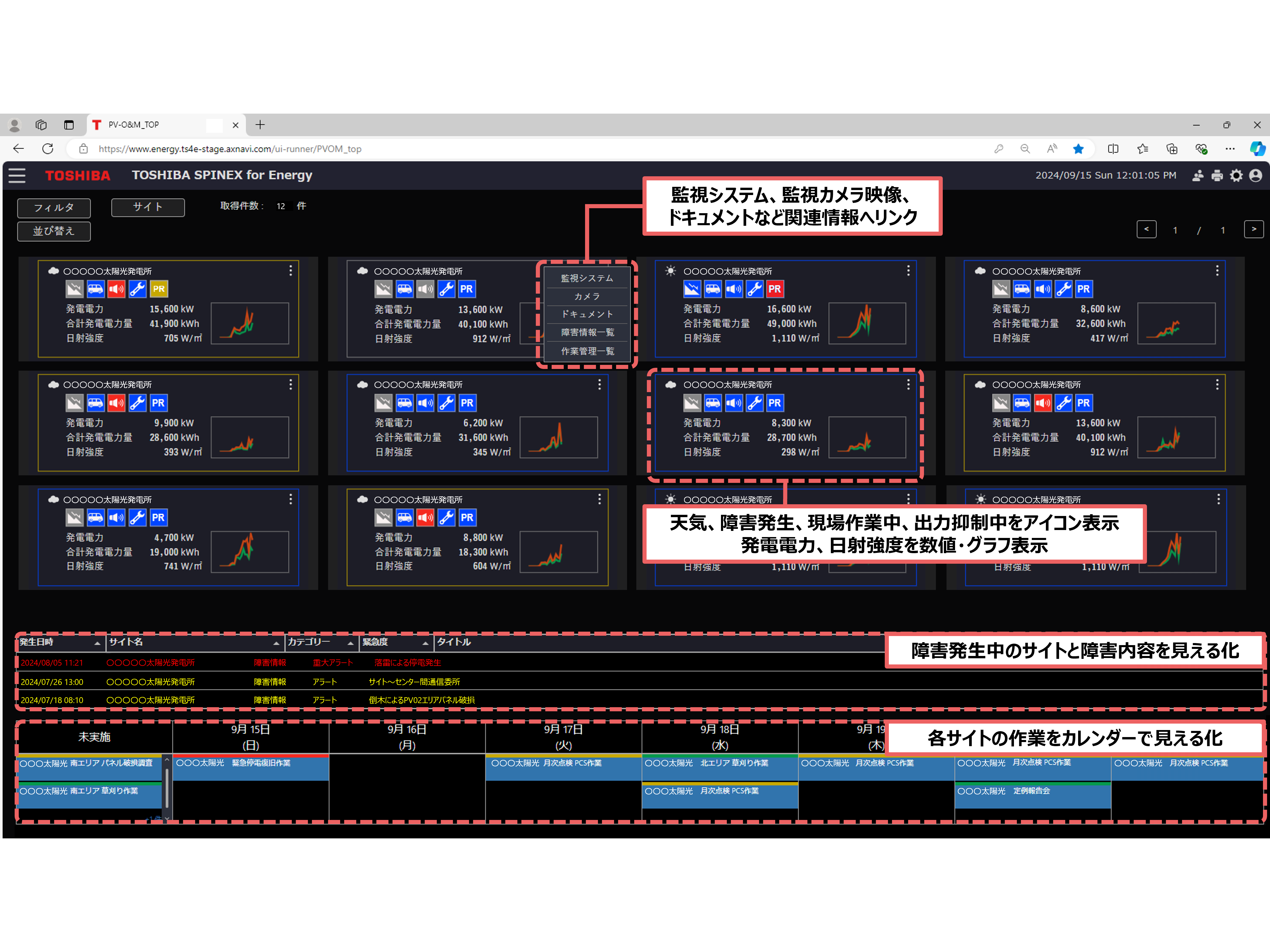
Task: Open the kebab menu on 6,200 kW card
Action: coord(599,384)
